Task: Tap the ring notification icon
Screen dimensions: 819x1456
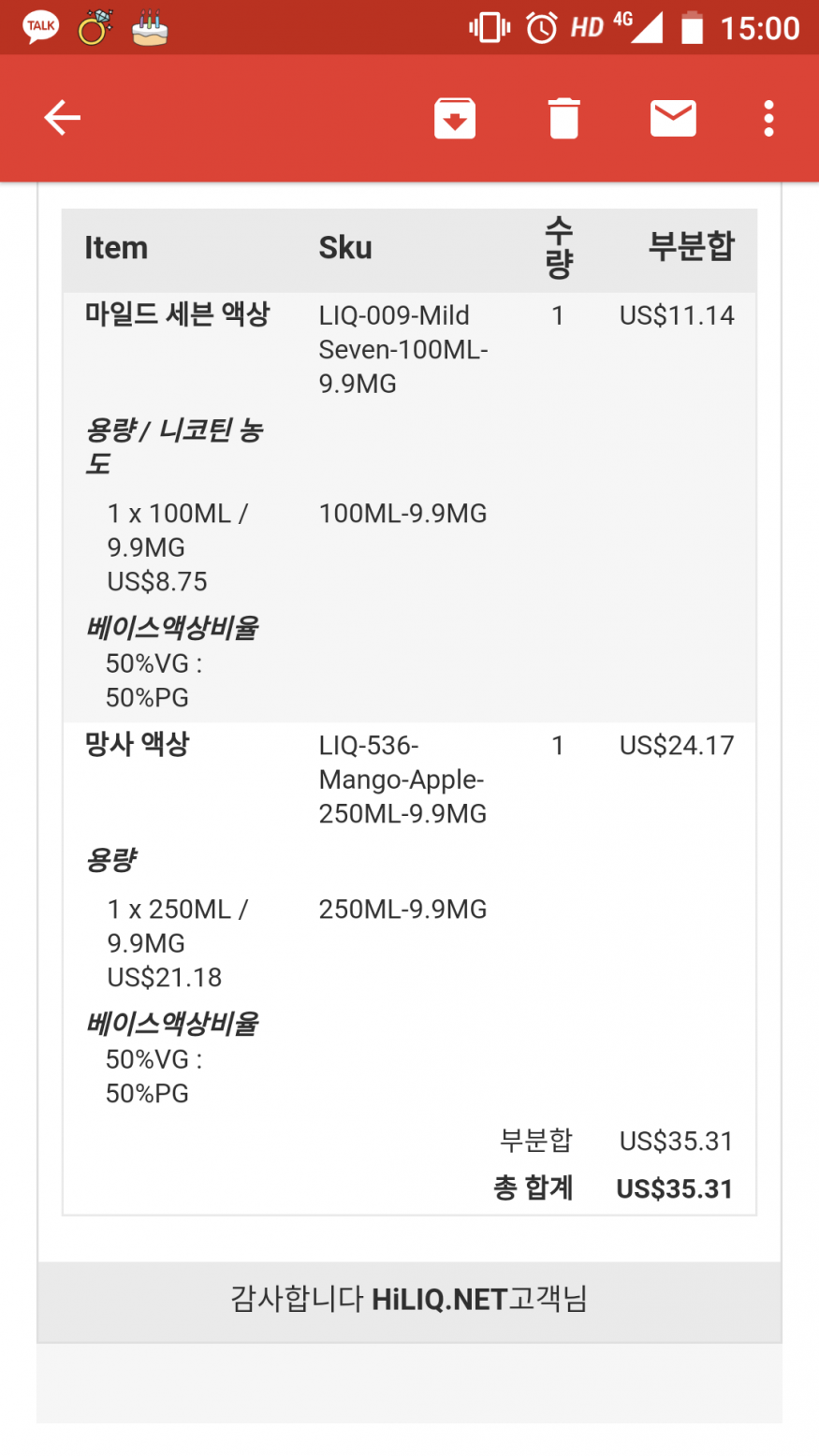Action: click(x=95, y=28)
